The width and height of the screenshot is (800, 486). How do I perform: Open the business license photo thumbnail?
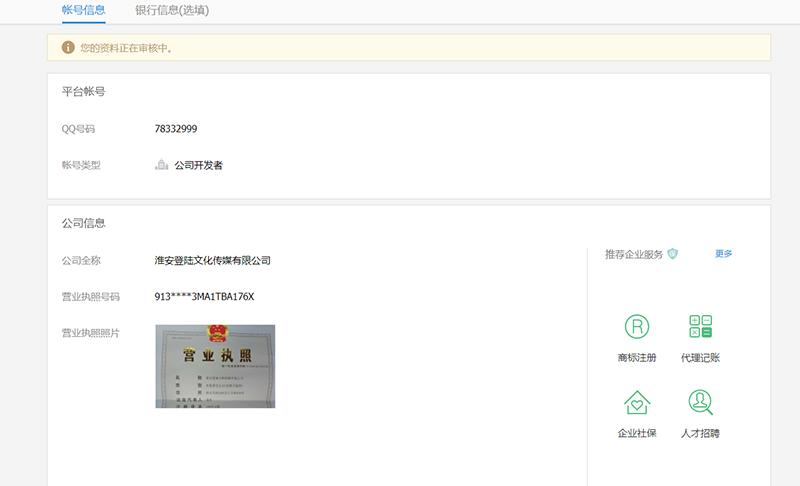215,366
